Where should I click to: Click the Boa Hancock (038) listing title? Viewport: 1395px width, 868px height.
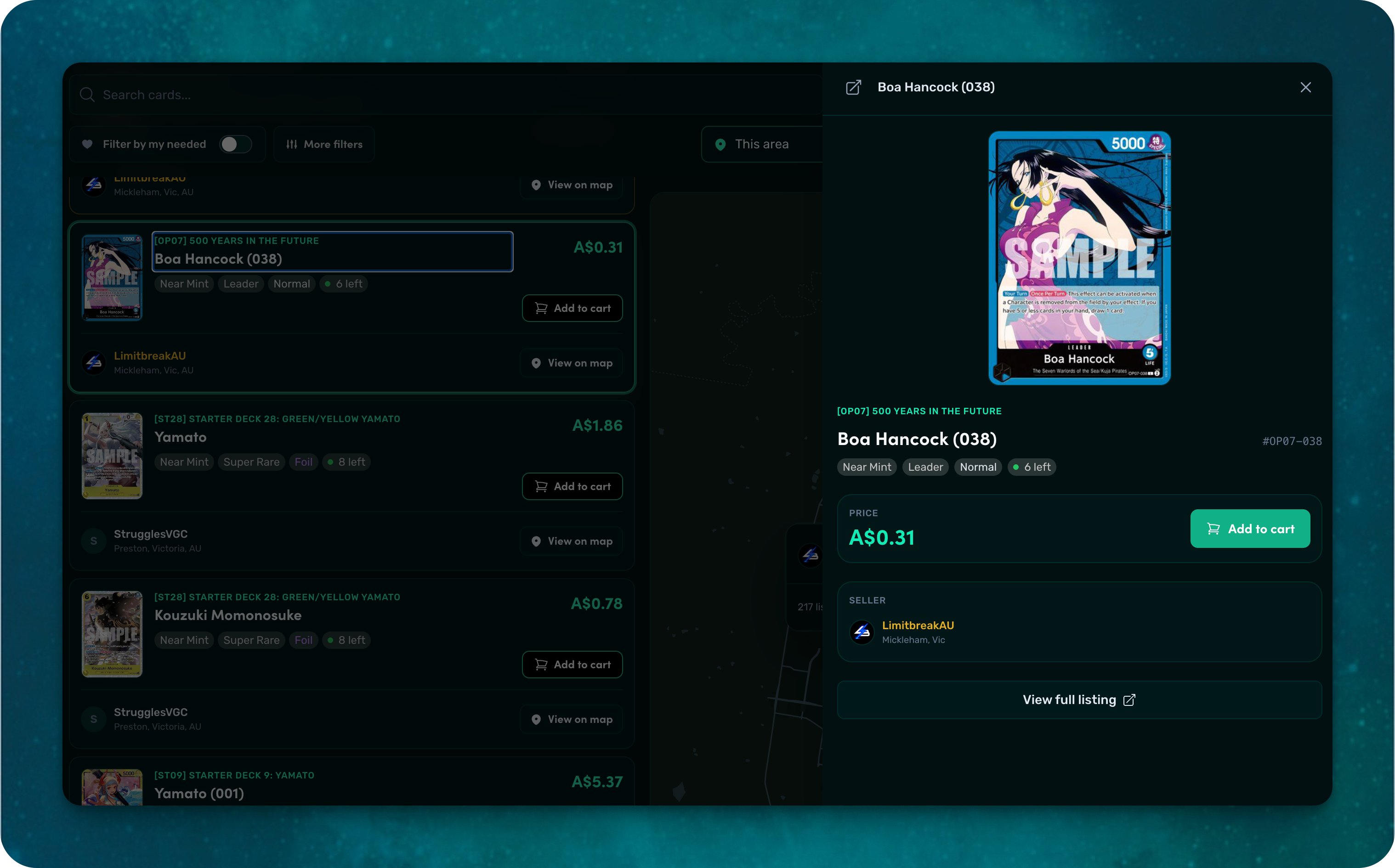click(x=218, y=259)
